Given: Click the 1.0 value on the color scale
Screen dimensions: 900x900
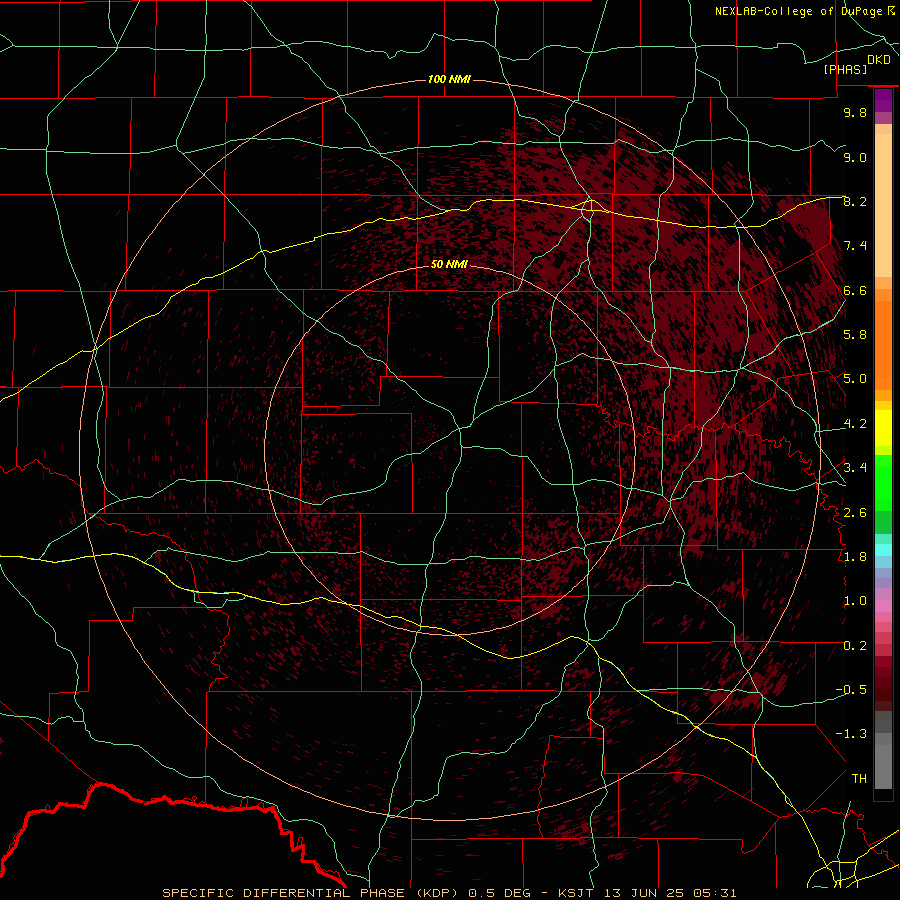Looking at the screenshot, I should [x=855, y=601].
